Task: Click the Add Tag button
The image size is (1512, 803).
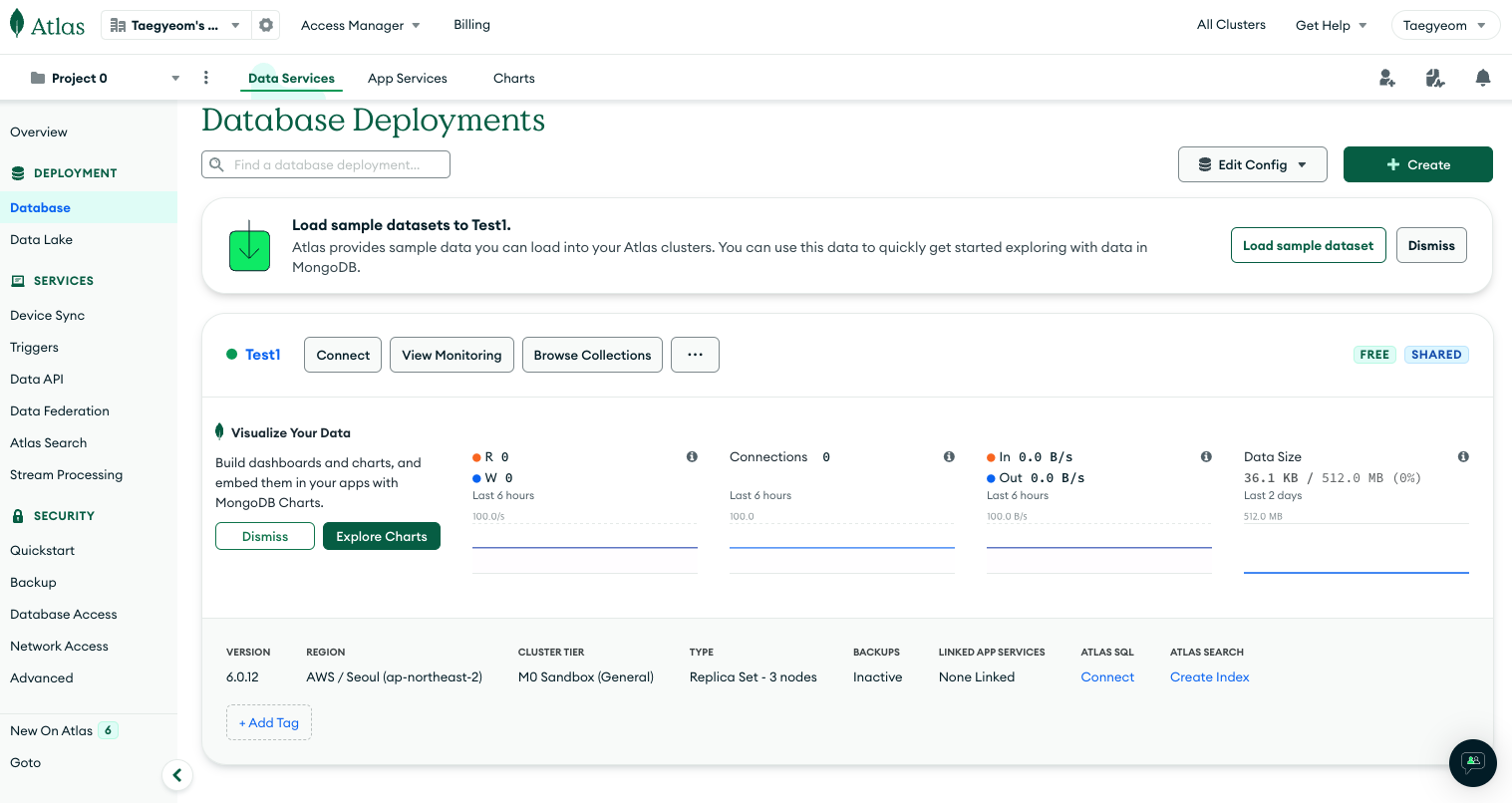Action: [x=269, y=722]
